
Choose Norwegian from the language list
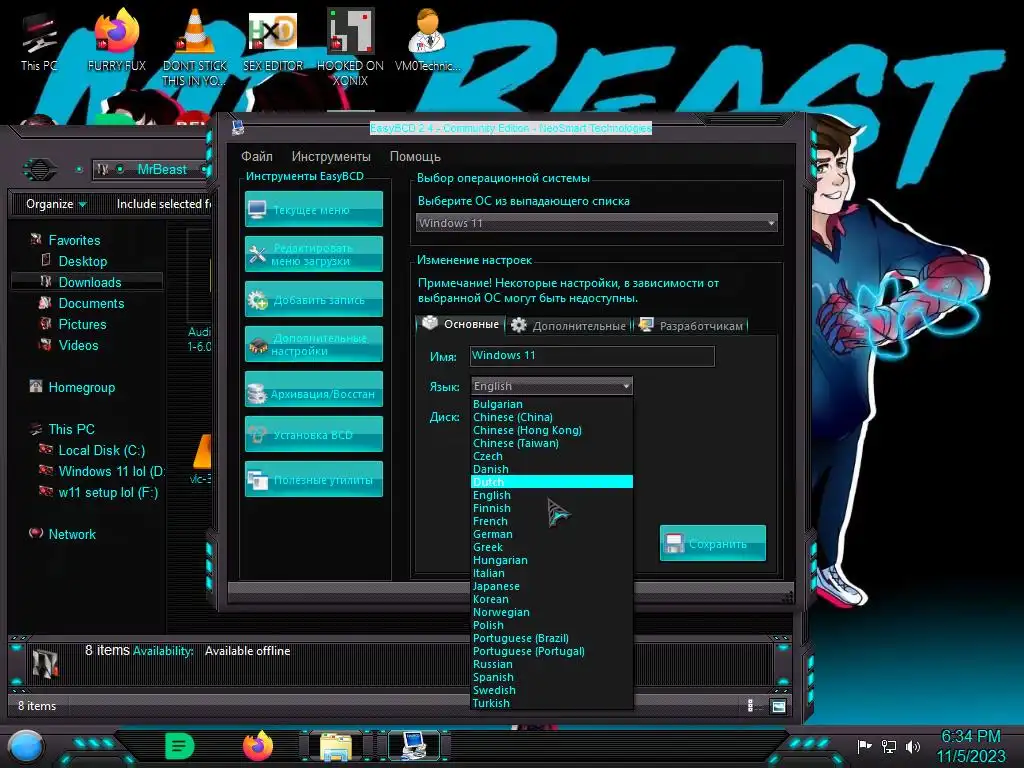551,613
